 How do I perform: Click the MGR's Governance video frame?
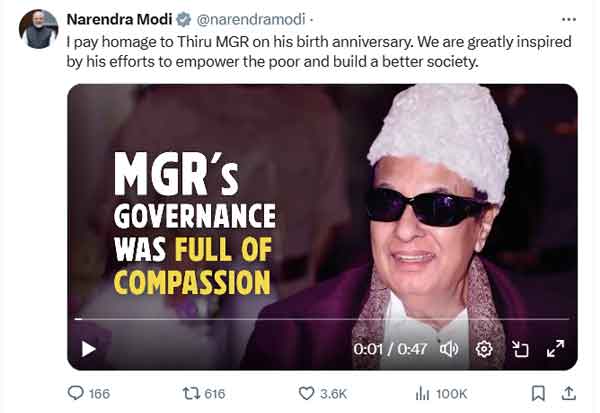(321, 200)
